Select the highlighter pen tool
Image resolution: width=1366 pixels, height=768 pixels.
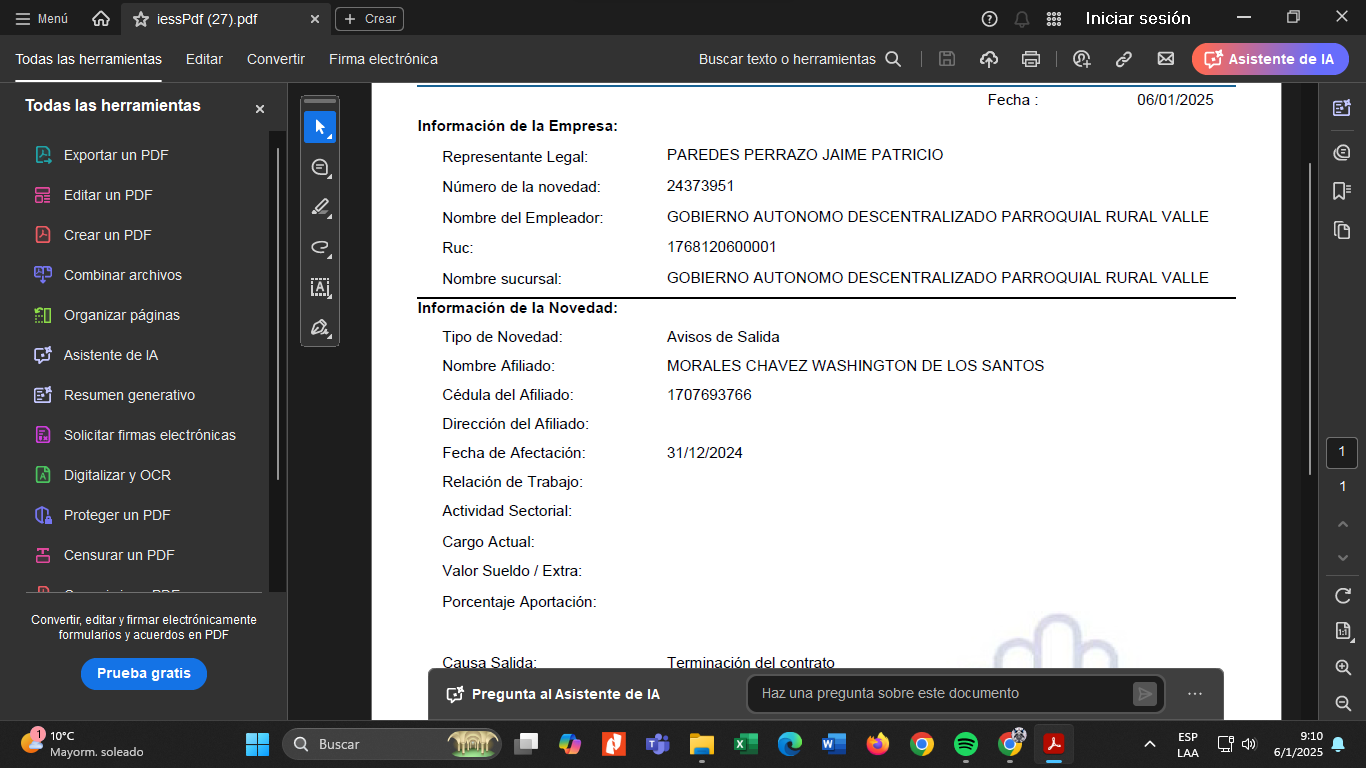click(320, 207)
